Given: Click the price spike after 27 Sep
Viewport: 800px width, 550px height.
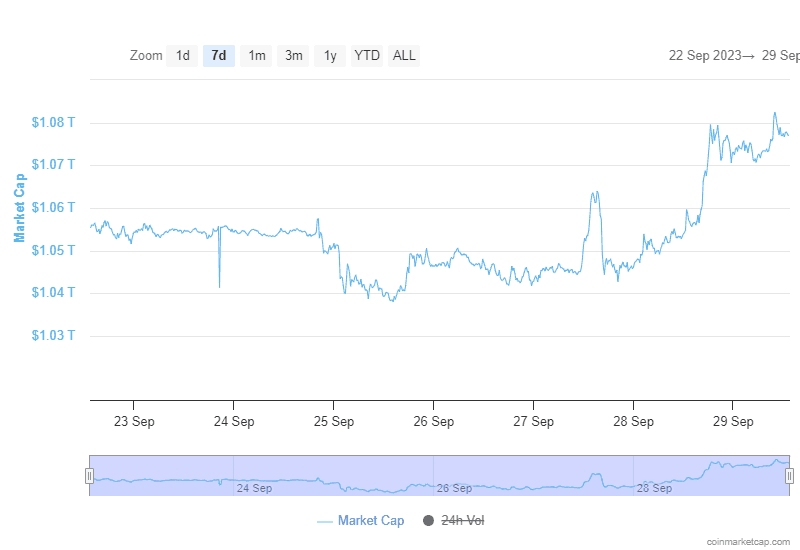Looking at the screenshot, I should click(595, 193).
